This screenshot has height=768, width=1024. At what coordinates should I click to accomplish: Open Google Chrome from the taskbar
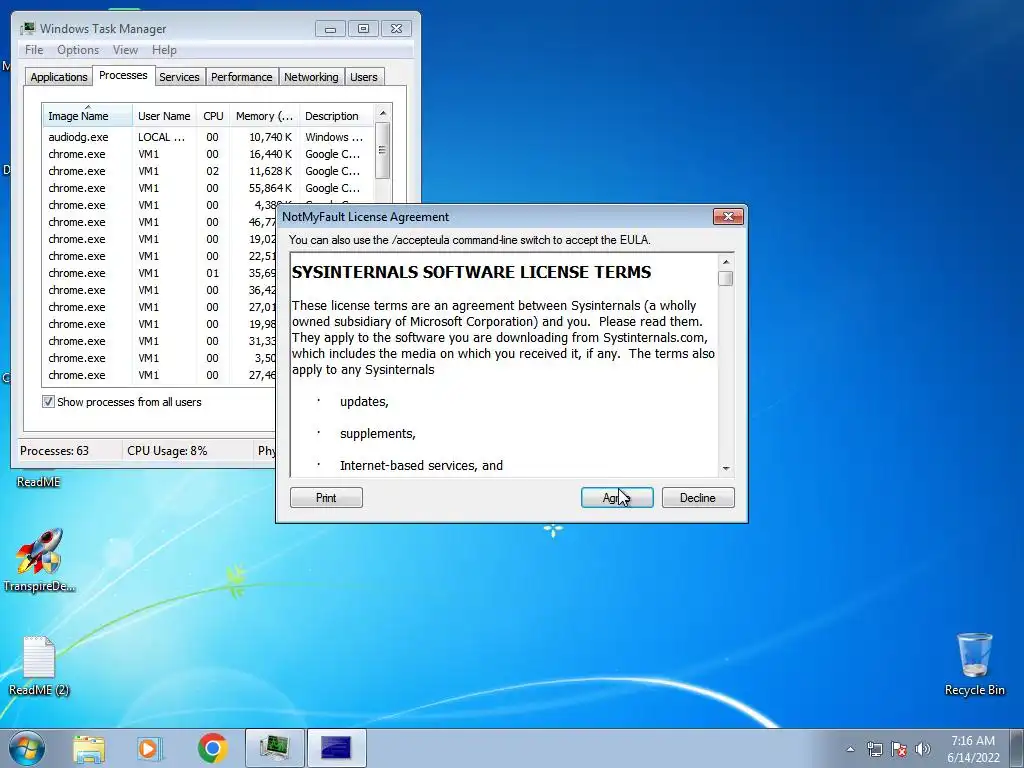(212, 748)
